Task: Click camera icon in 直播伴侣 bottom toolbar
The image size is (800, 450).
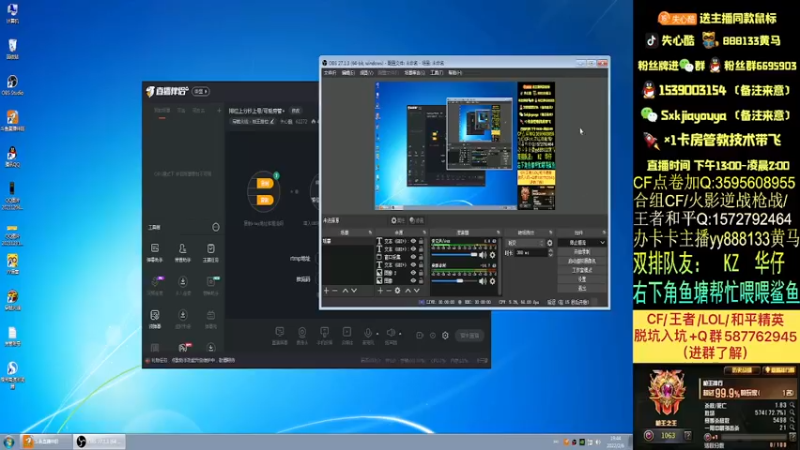Action: [x=302, y=333]
